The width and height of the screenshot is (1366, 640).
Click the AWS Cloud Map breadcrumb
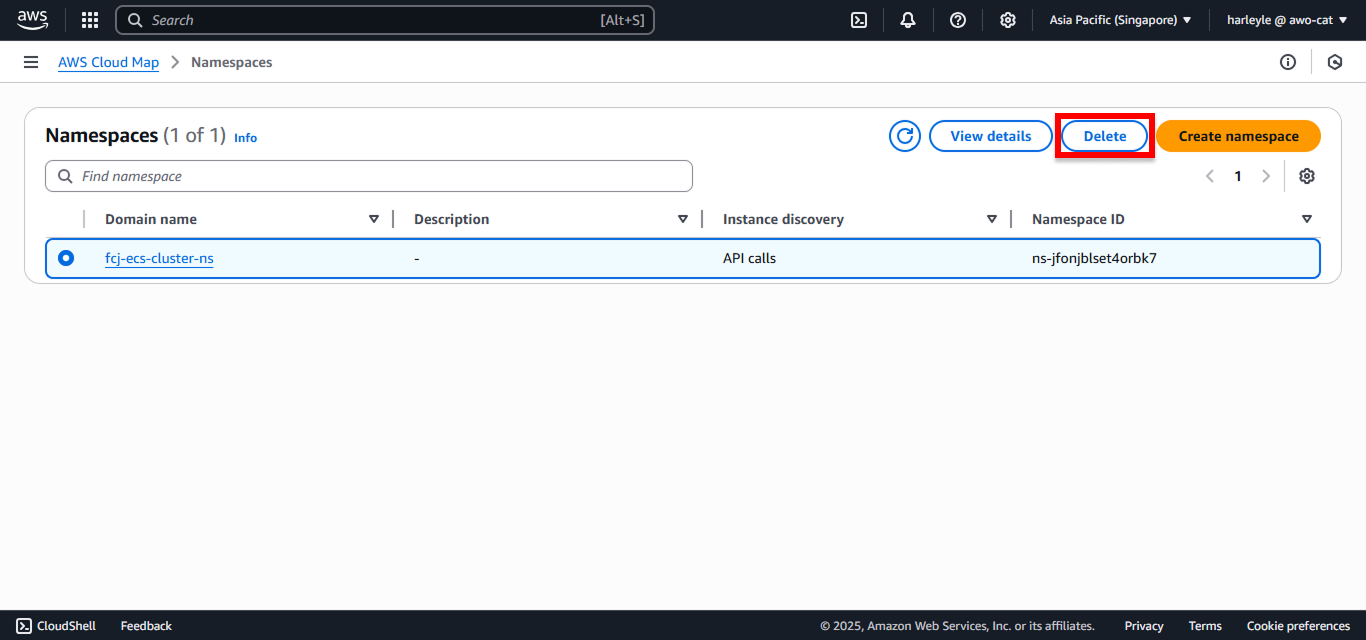coord(108,62)
